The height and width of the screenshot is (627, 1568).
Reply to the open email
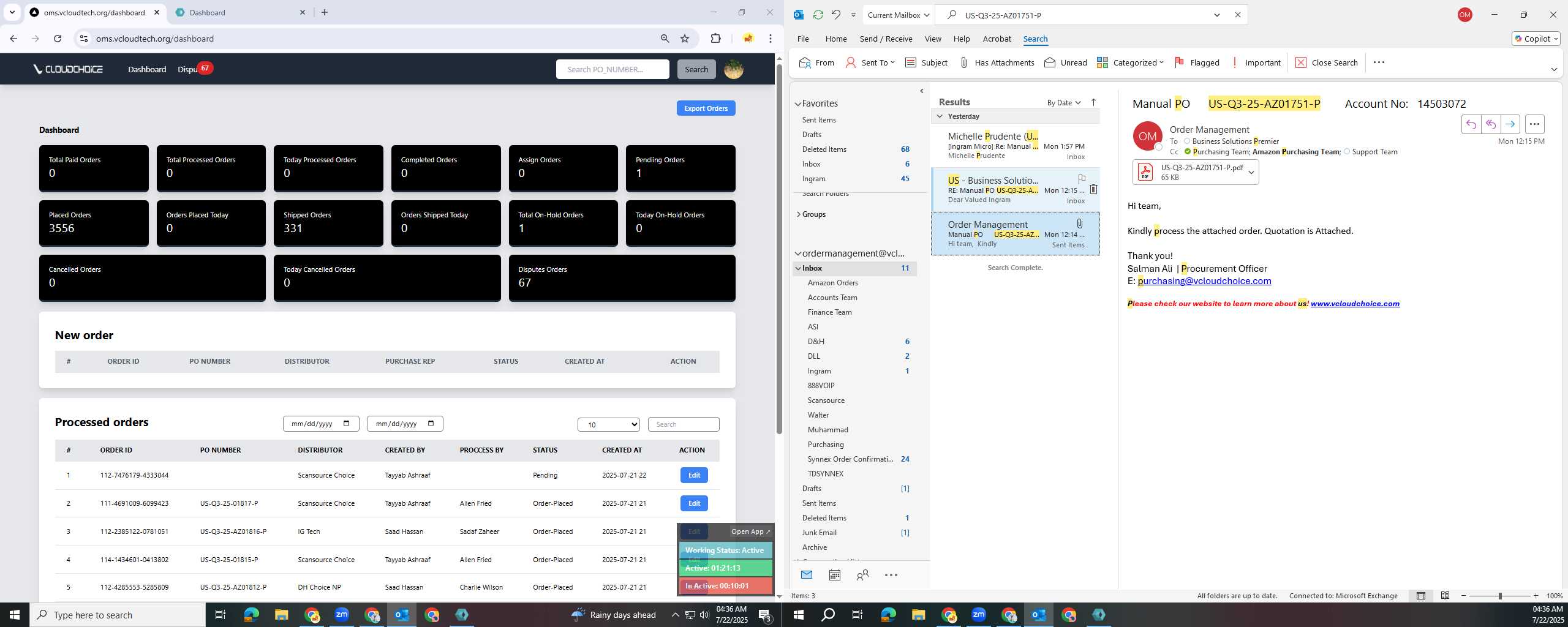(1471, 124)
